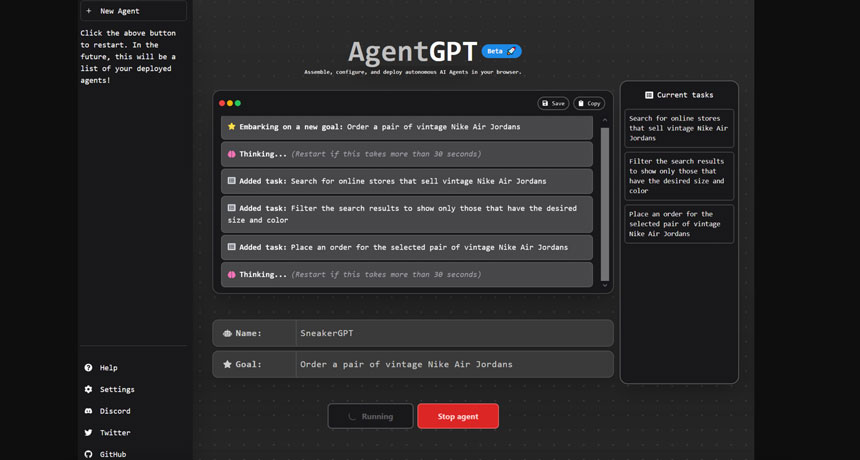Click the scroll down arrow in chat window
The image size is (860, 460).
coord(604,286)
